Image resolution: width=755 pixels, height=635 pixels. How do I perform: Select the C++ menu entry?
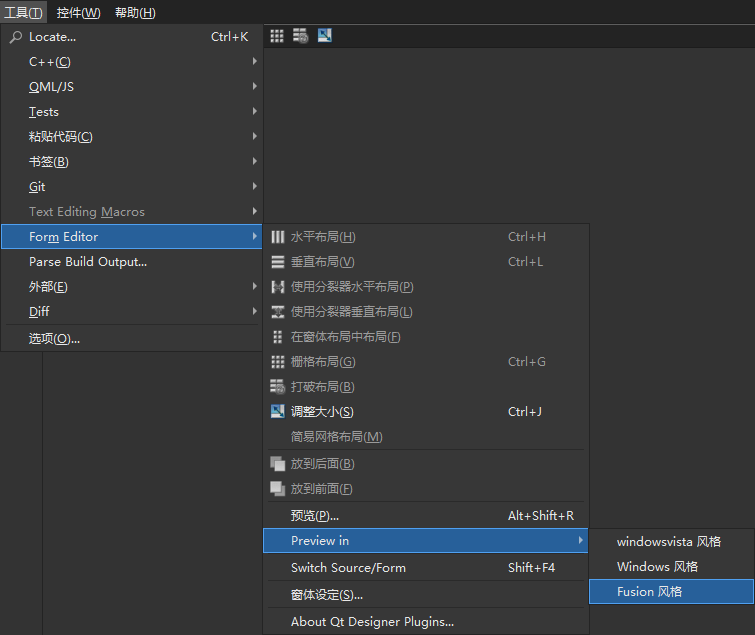tap(131, 62)
